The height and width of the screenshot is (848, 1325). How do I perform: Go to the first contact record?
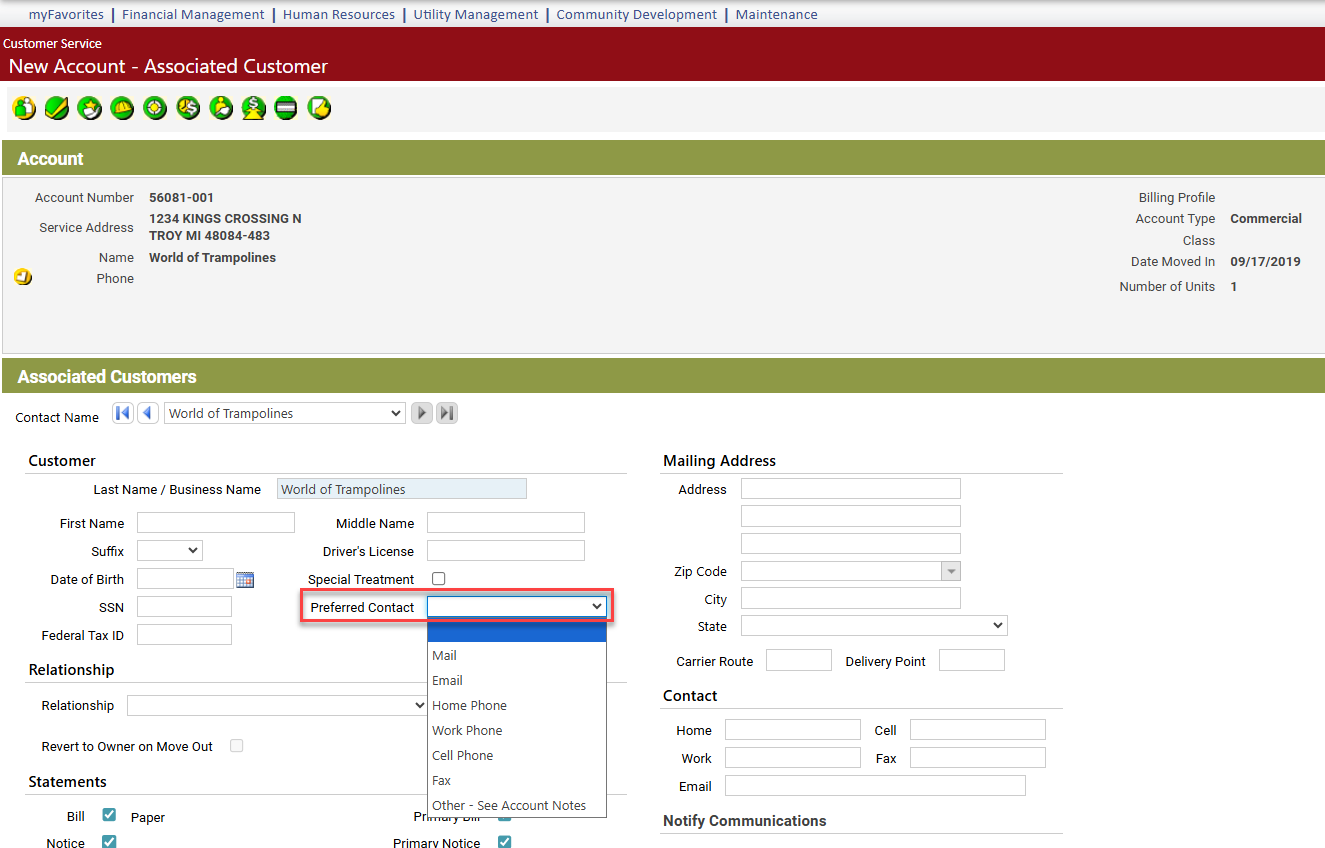click(x=123, y=413)
